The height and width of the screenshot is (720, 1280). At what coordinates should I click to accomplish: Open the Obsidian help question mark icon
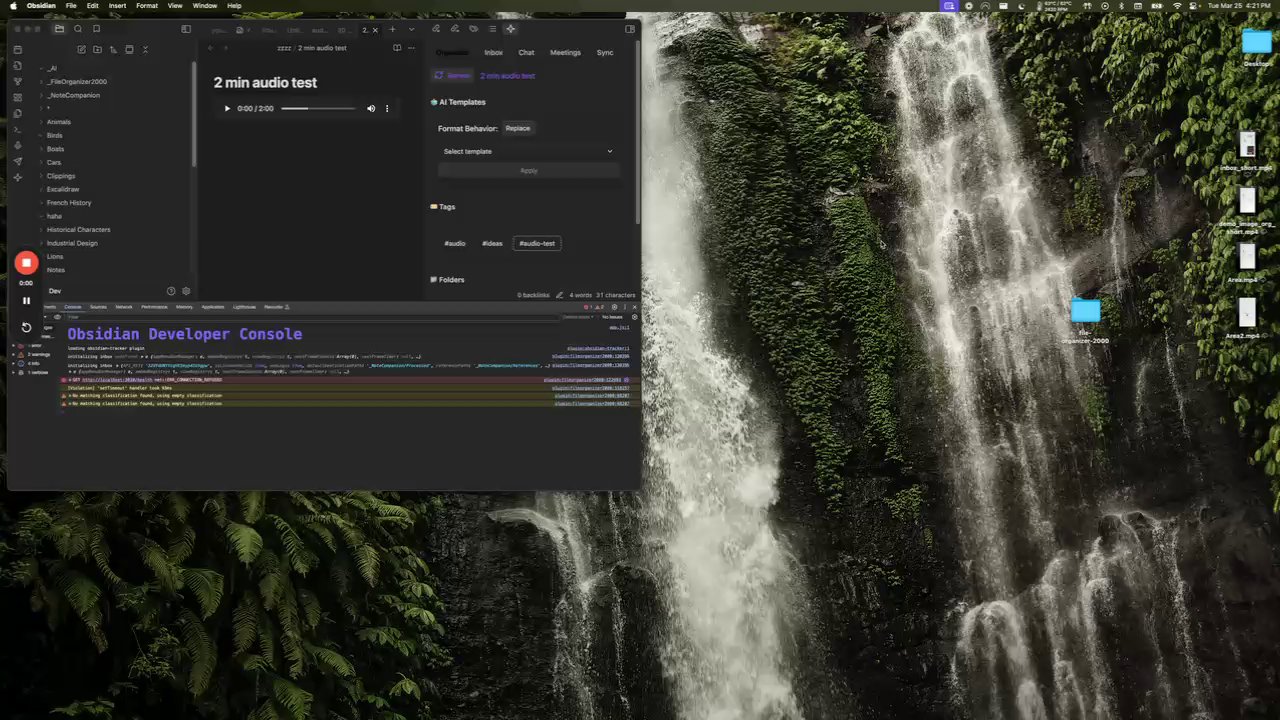tap(171, 291)
